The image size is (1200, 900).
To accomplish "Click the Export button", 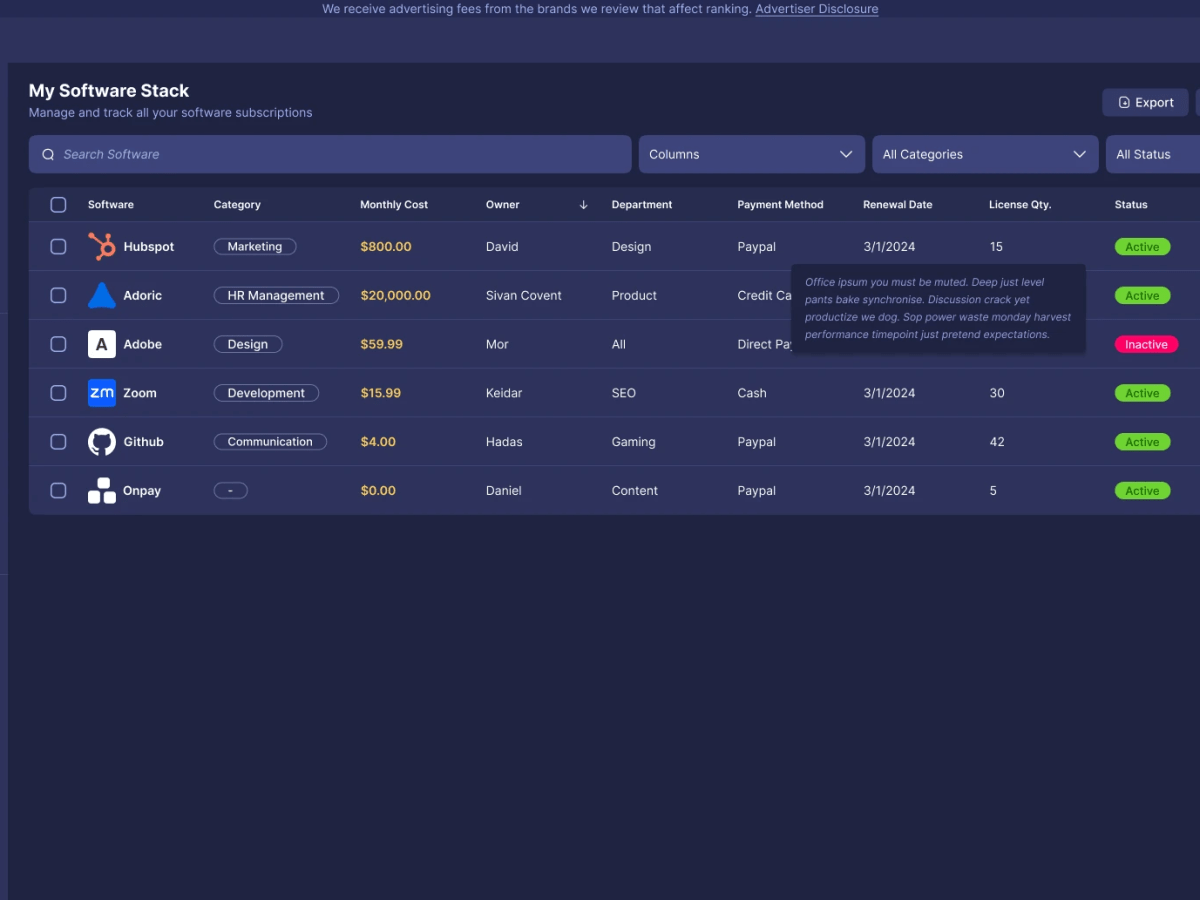I will click(x=1145, y=102).
